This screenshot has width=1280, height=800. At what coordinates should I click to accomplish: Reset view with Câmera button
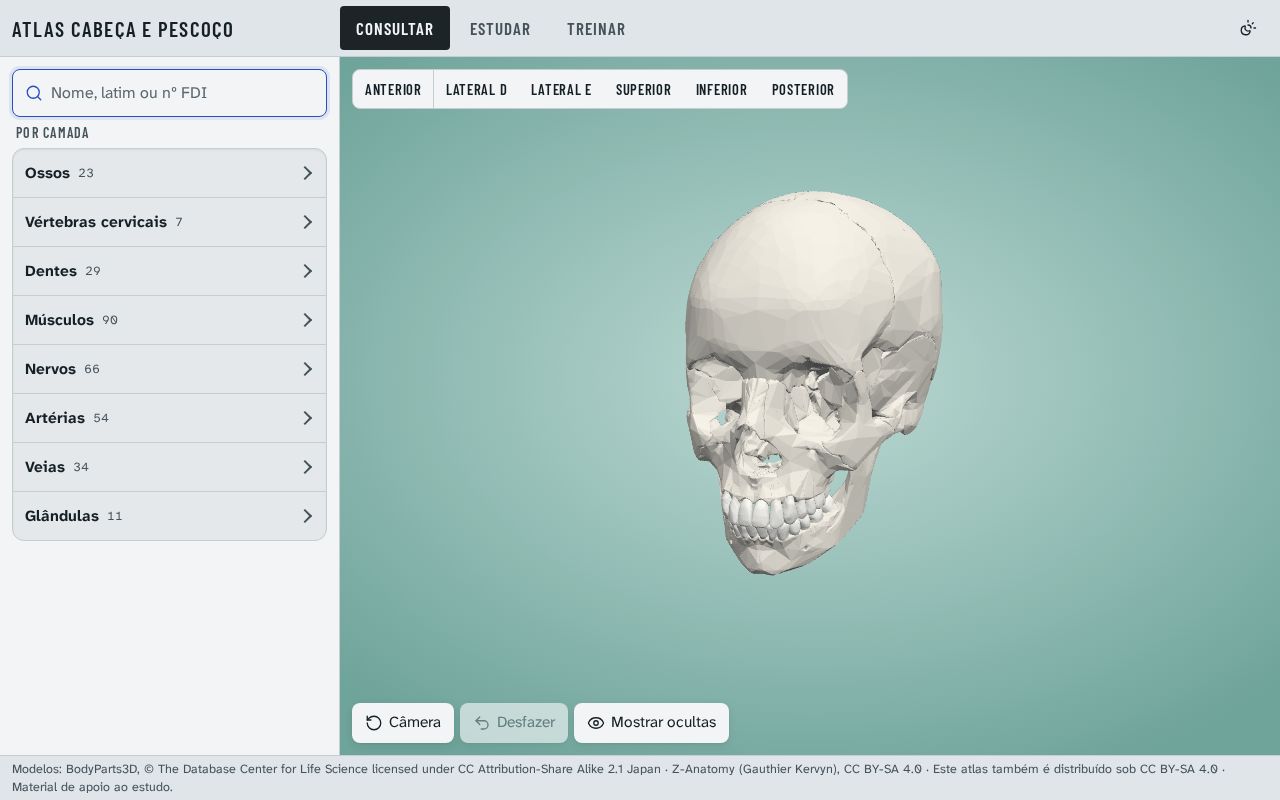403,723
